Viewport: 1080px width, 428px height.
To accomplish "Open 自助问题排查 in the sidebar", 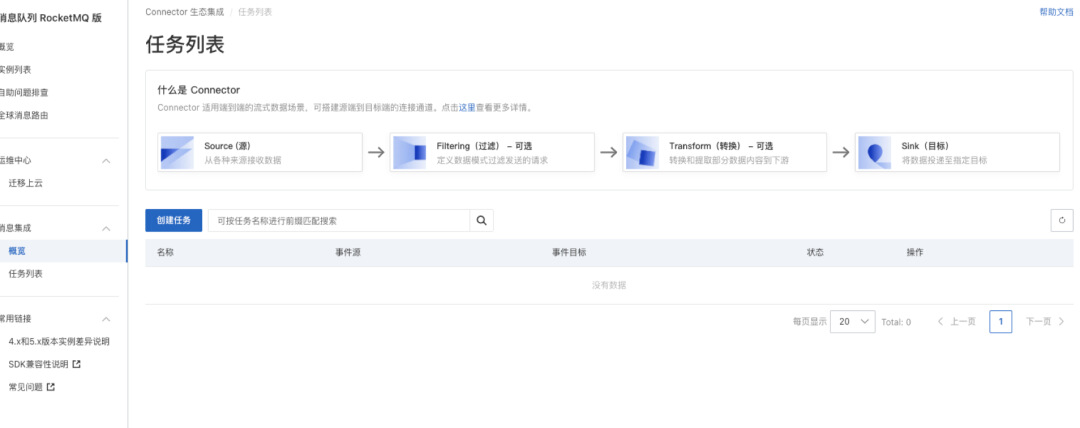I will tap(24, 92).
